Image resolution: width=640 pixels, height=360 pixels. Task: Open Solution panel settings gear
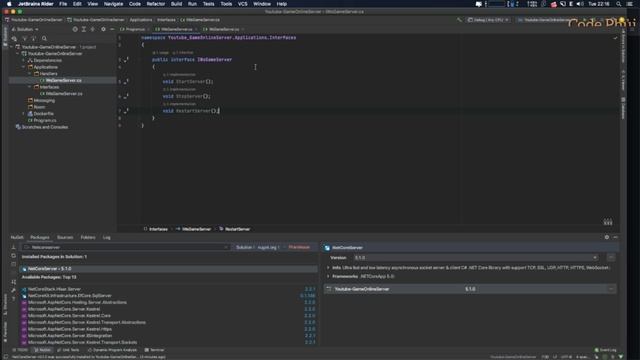click(103, 29)
